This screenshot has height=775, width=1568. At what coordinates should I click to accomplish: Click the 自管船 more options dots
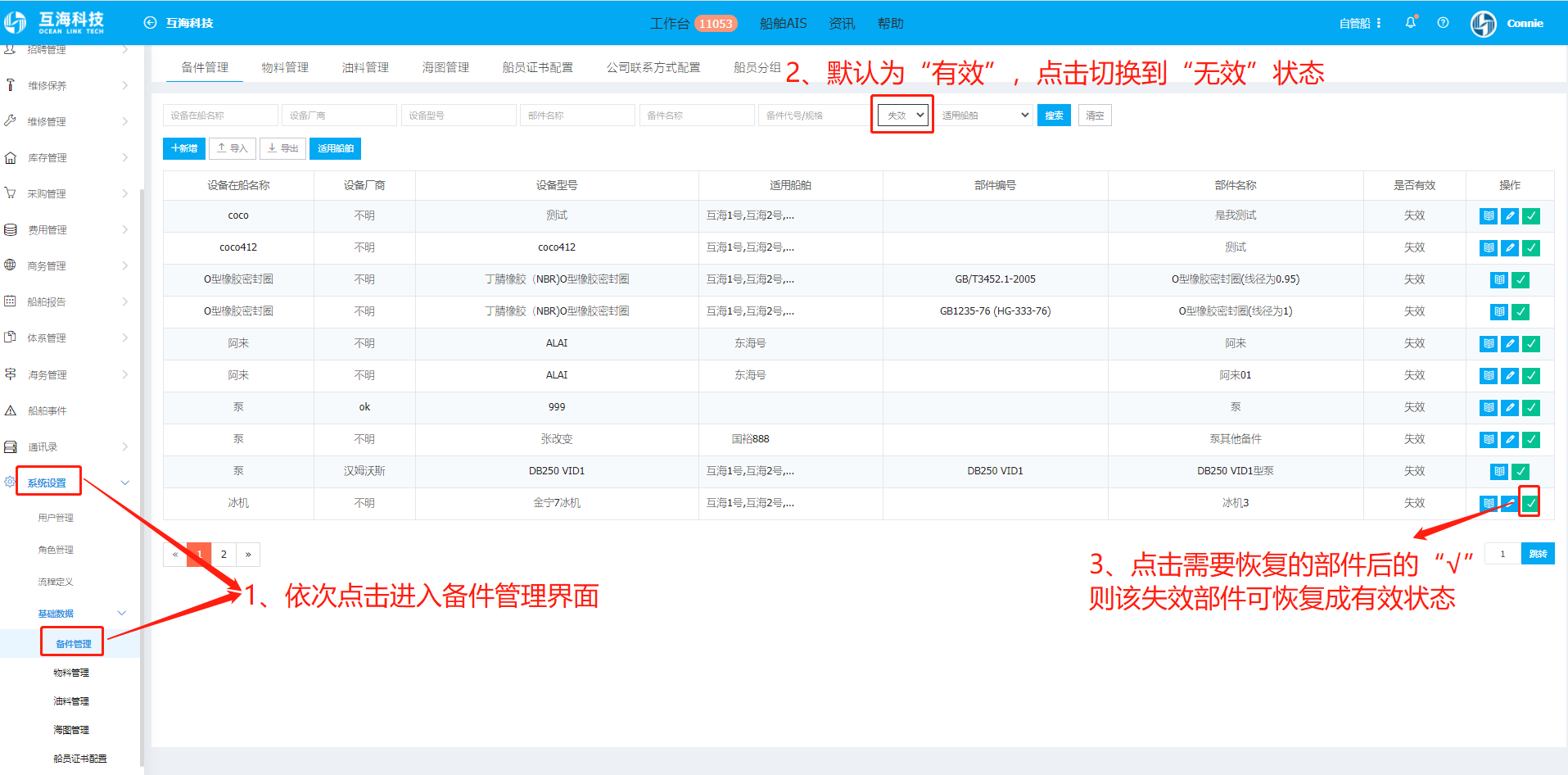click(x=1379, y=23)
